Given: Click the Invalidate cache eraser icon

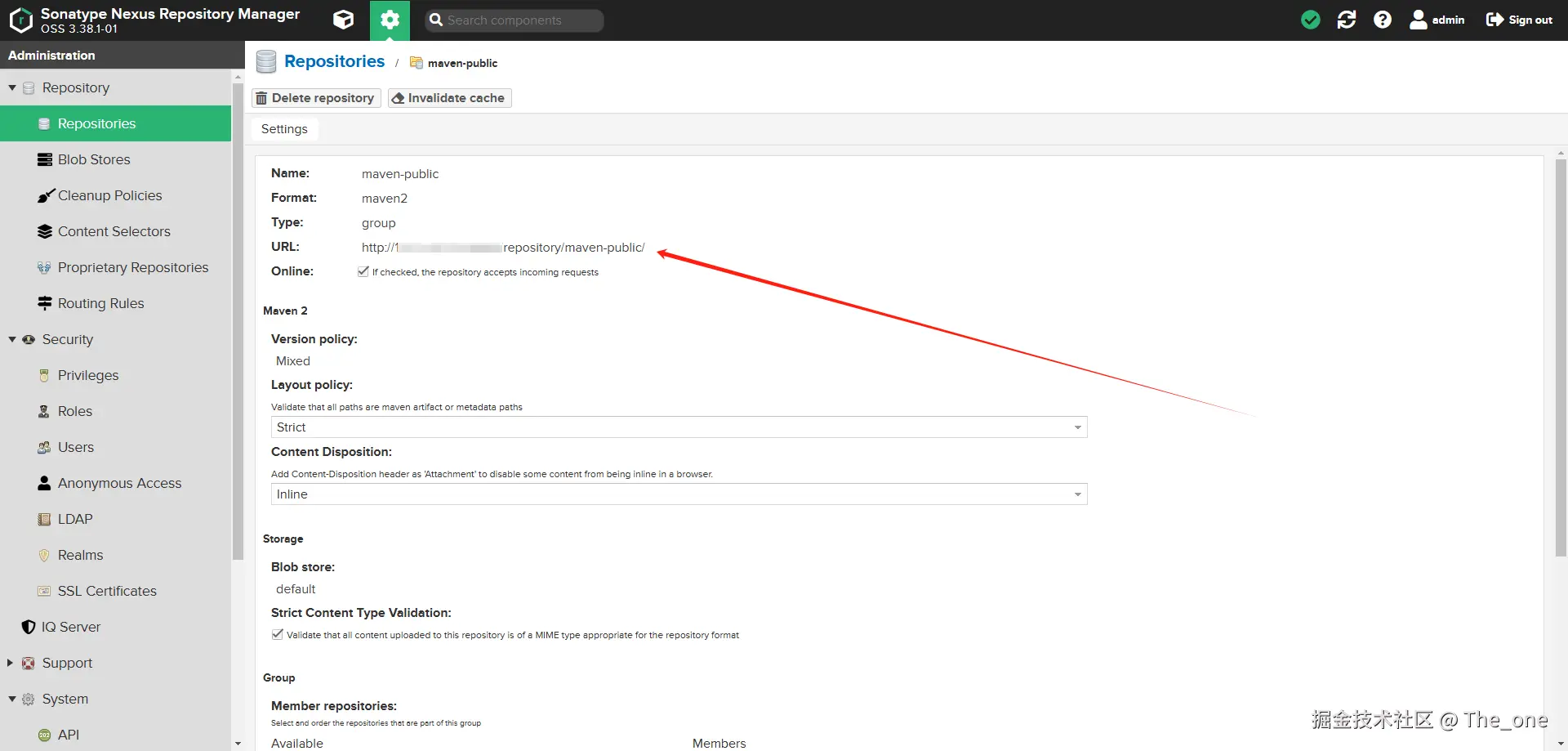Looking at the screenshot, I should [398, 98].
